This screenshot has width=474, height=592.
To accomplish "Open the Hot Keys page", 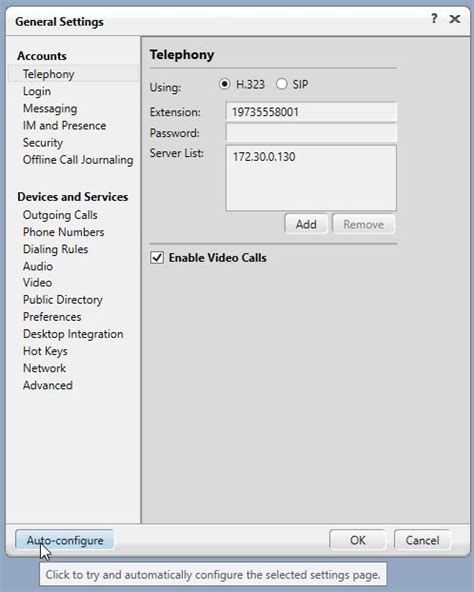I will (45, 351).
